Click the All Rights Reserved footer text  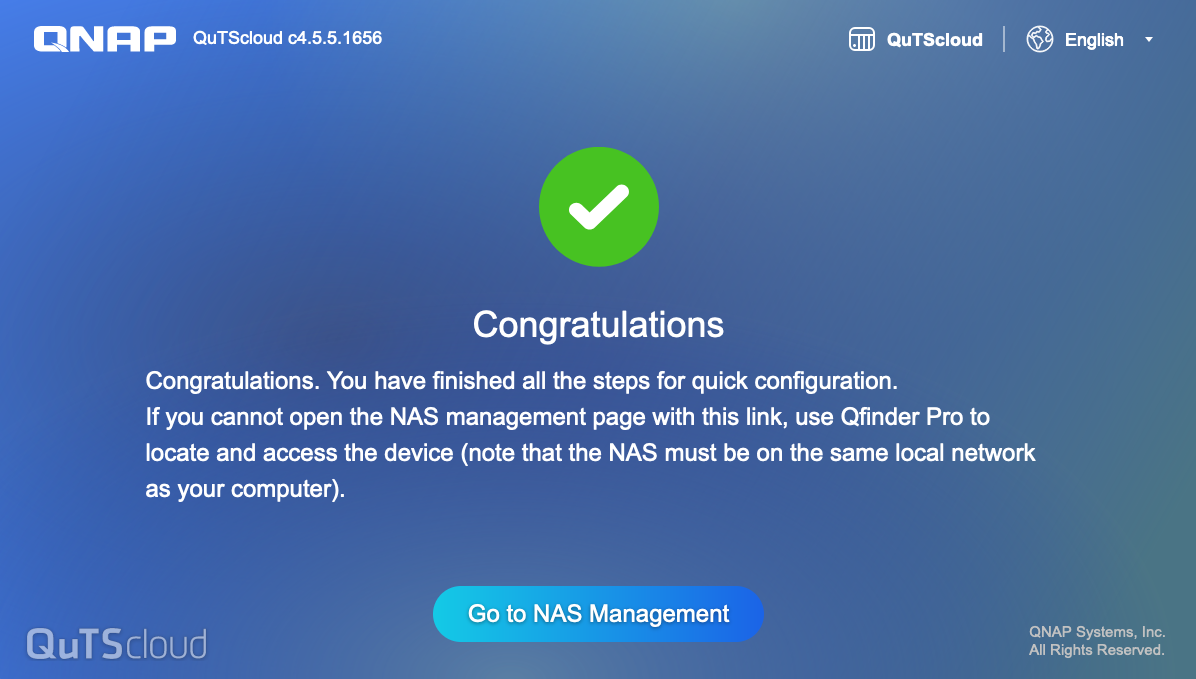click(x=1097, y=650)
